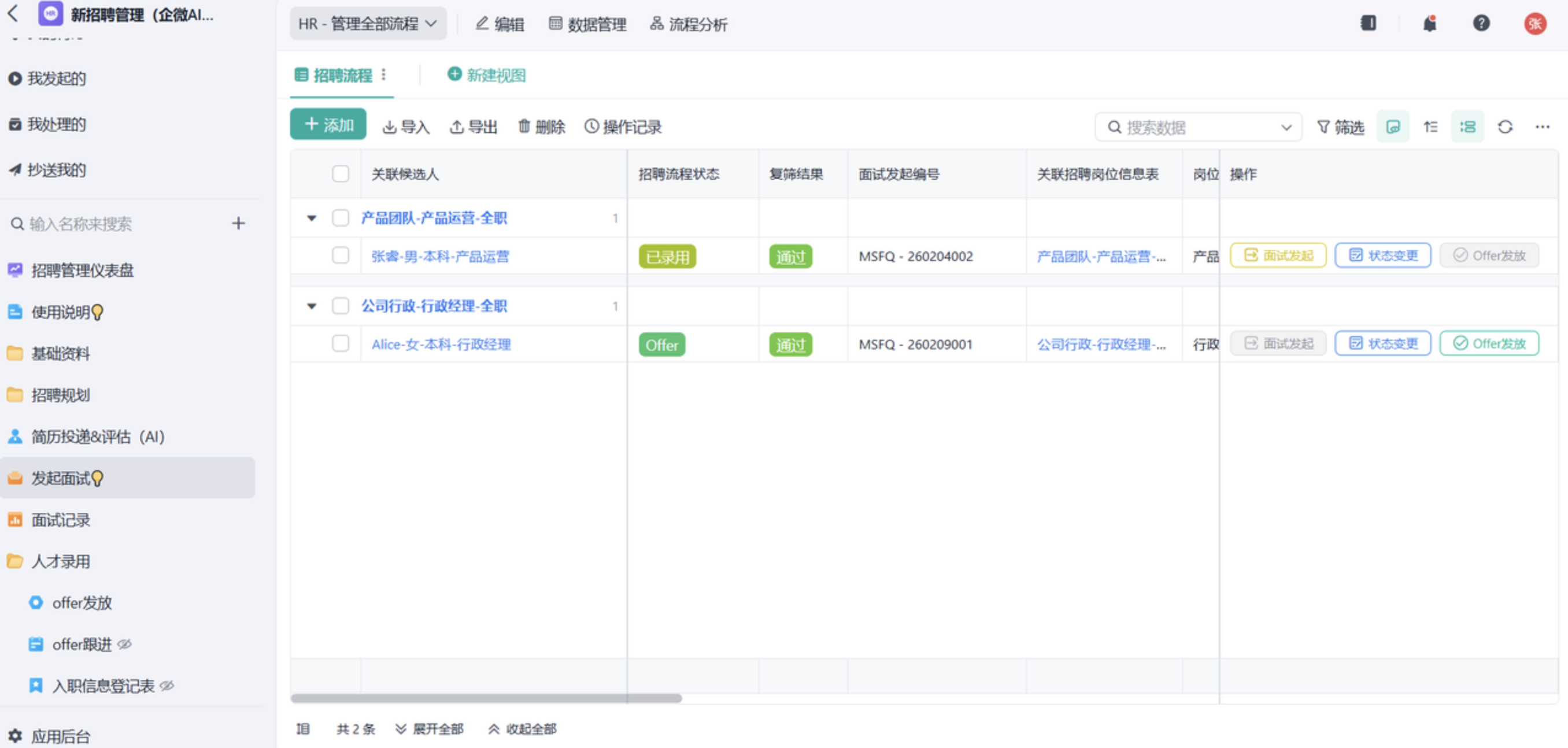Image resolution: width=1568 pixels, height=748 pixels.
Task: Open the search field dropdown arrow
Action: click(x=1286, y=127)
